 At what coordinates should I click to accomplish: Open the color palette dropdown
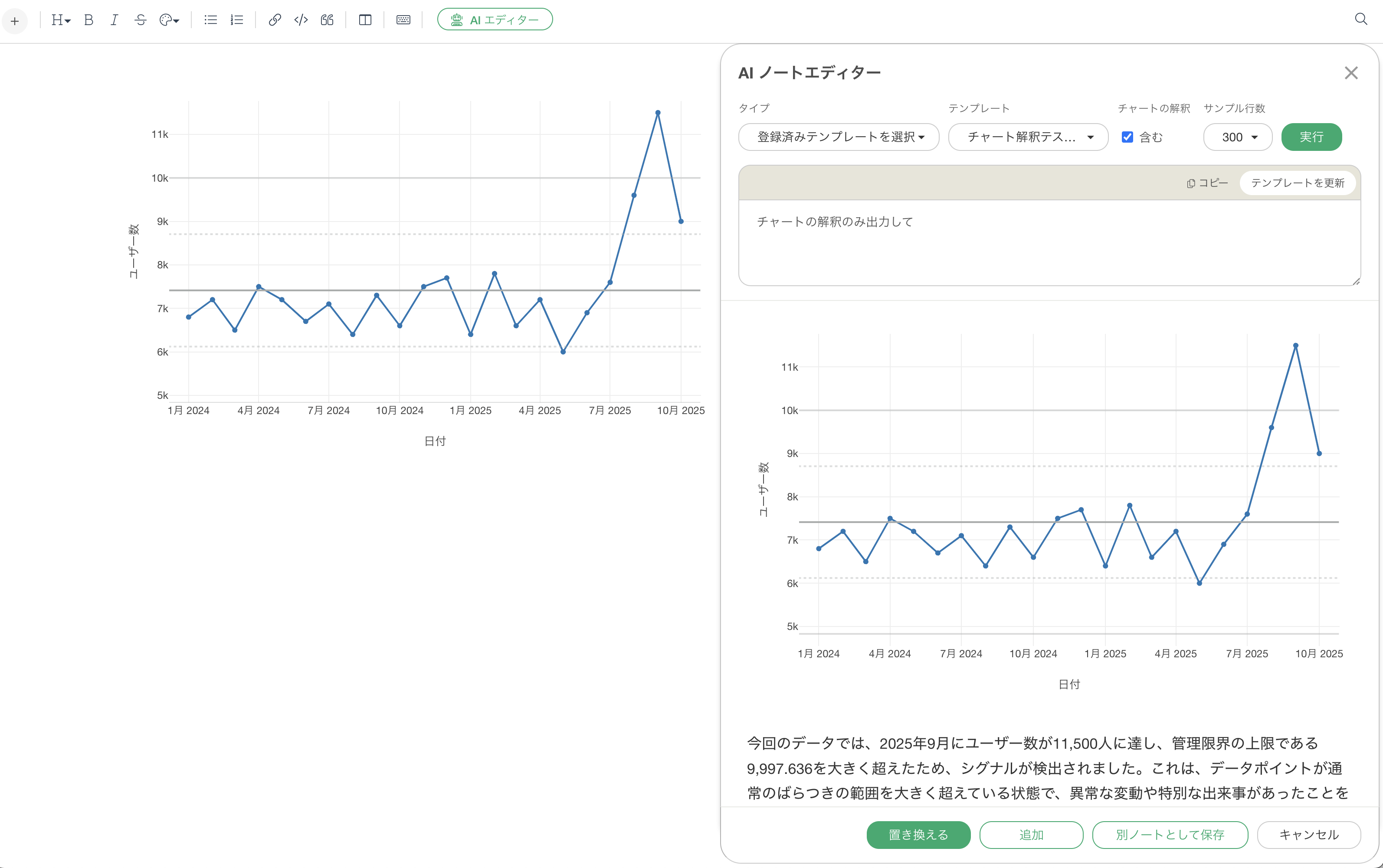coord(169,20)
